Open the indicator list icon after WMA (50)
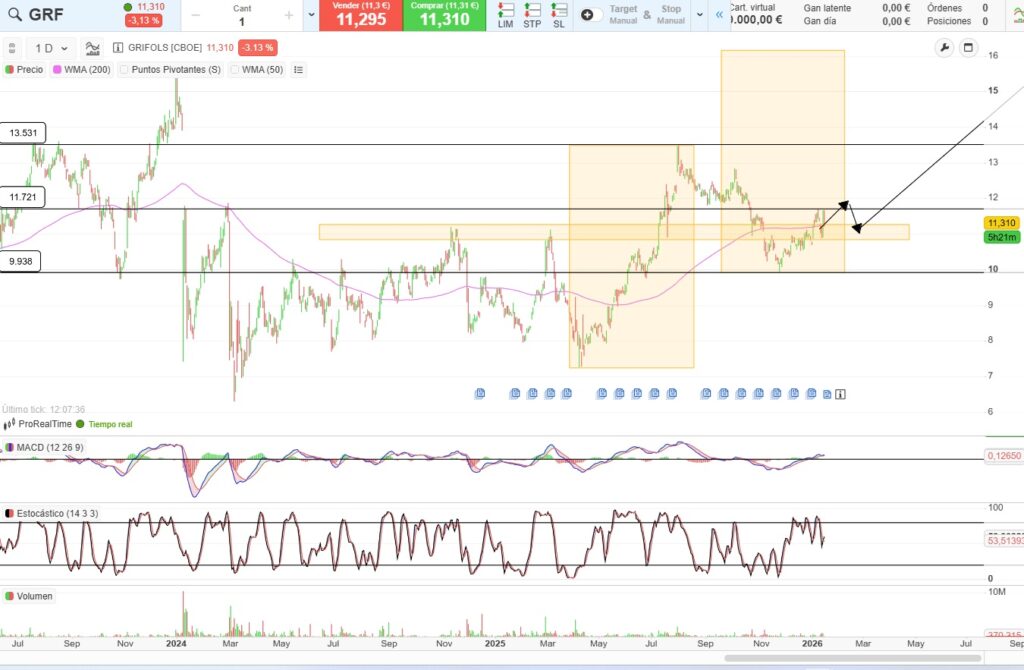Image resolution: width=1024 pixels, height=670 pixels. coord(298,70)
